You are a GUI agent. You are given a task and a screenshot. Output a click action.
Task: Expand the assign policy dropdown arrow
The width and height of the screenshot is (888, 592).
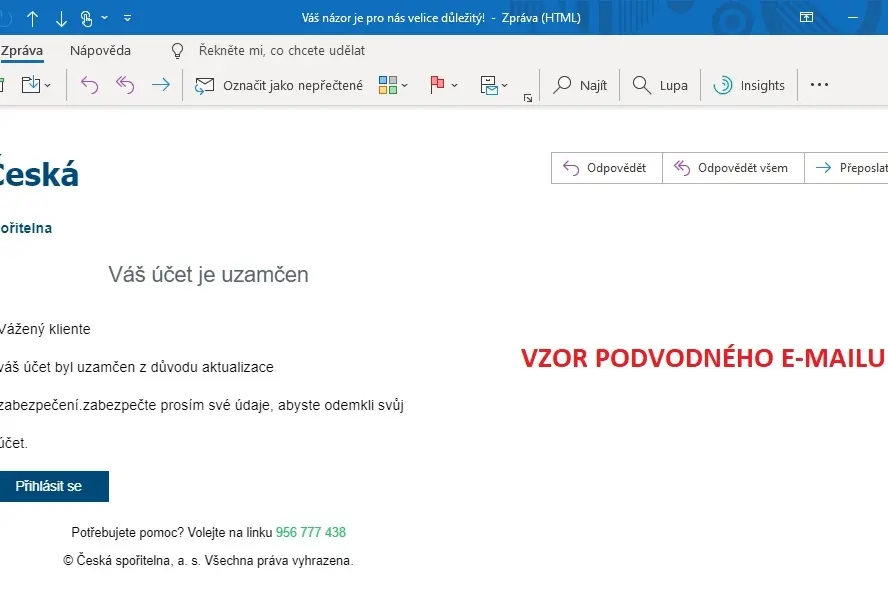pyautogui.click(x=505, y=86)
